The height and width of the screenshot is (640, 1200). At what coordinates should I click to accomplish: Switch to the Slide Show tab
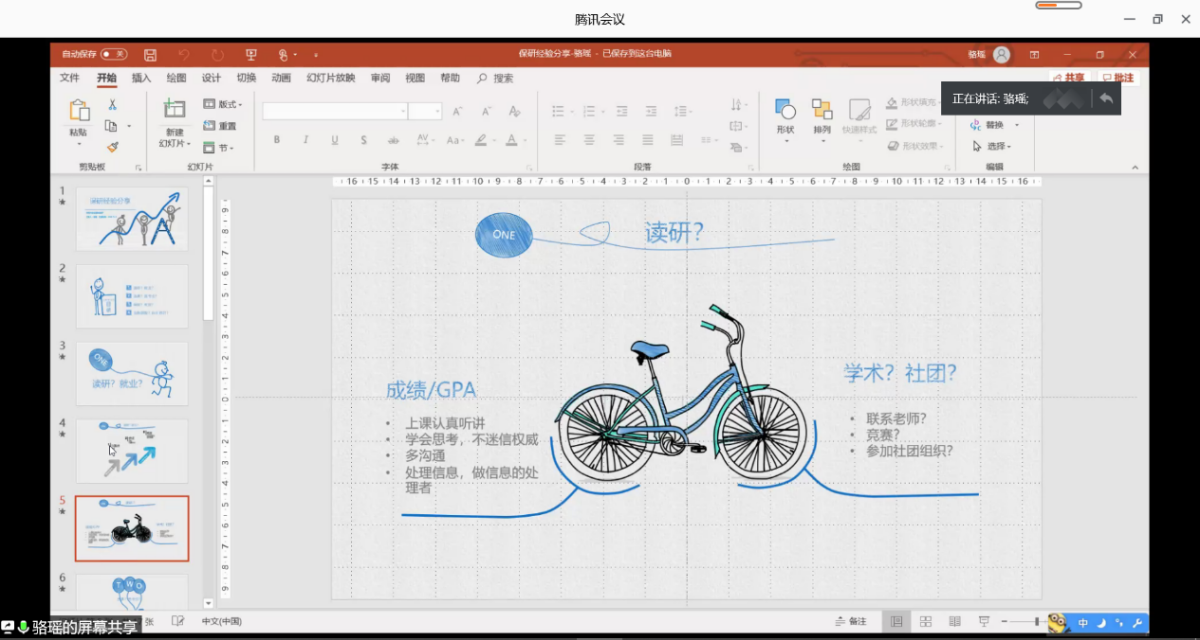tap(330, 78)
